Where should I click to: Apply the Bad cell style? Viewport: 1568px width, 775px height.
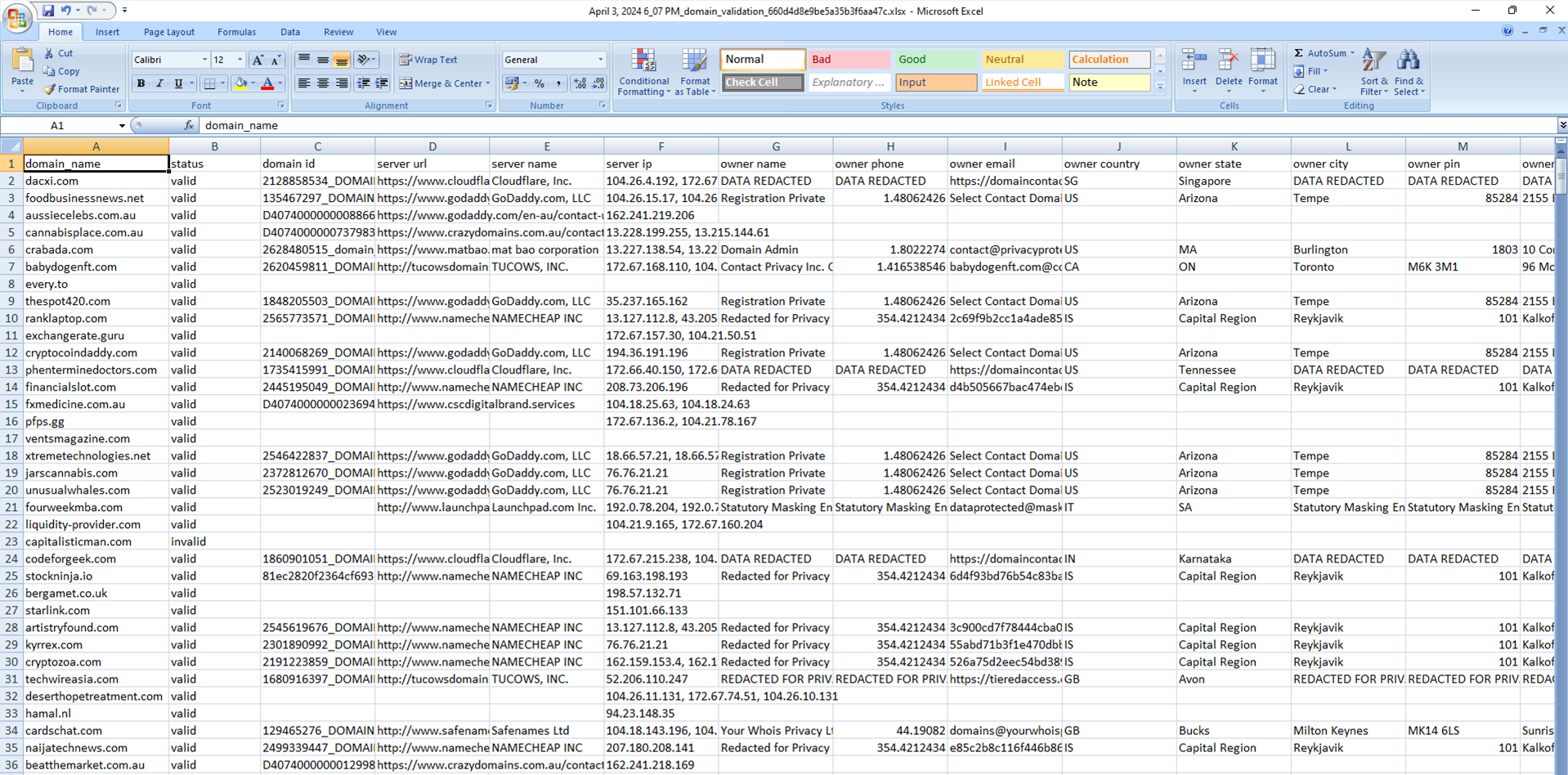[849, 59]
